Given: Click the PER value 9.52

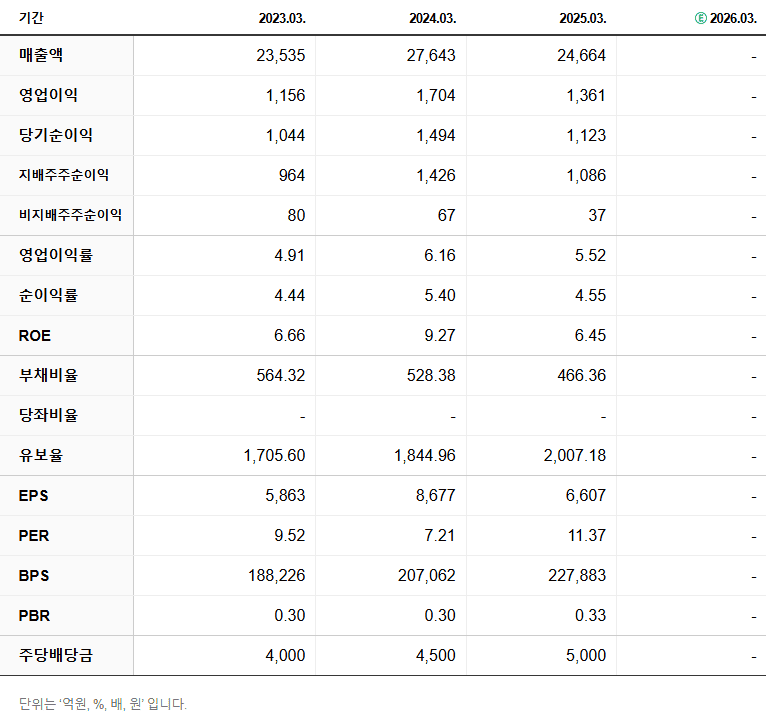Looking at the screenshot, I should pyautogui.click(x=290, y=536).
